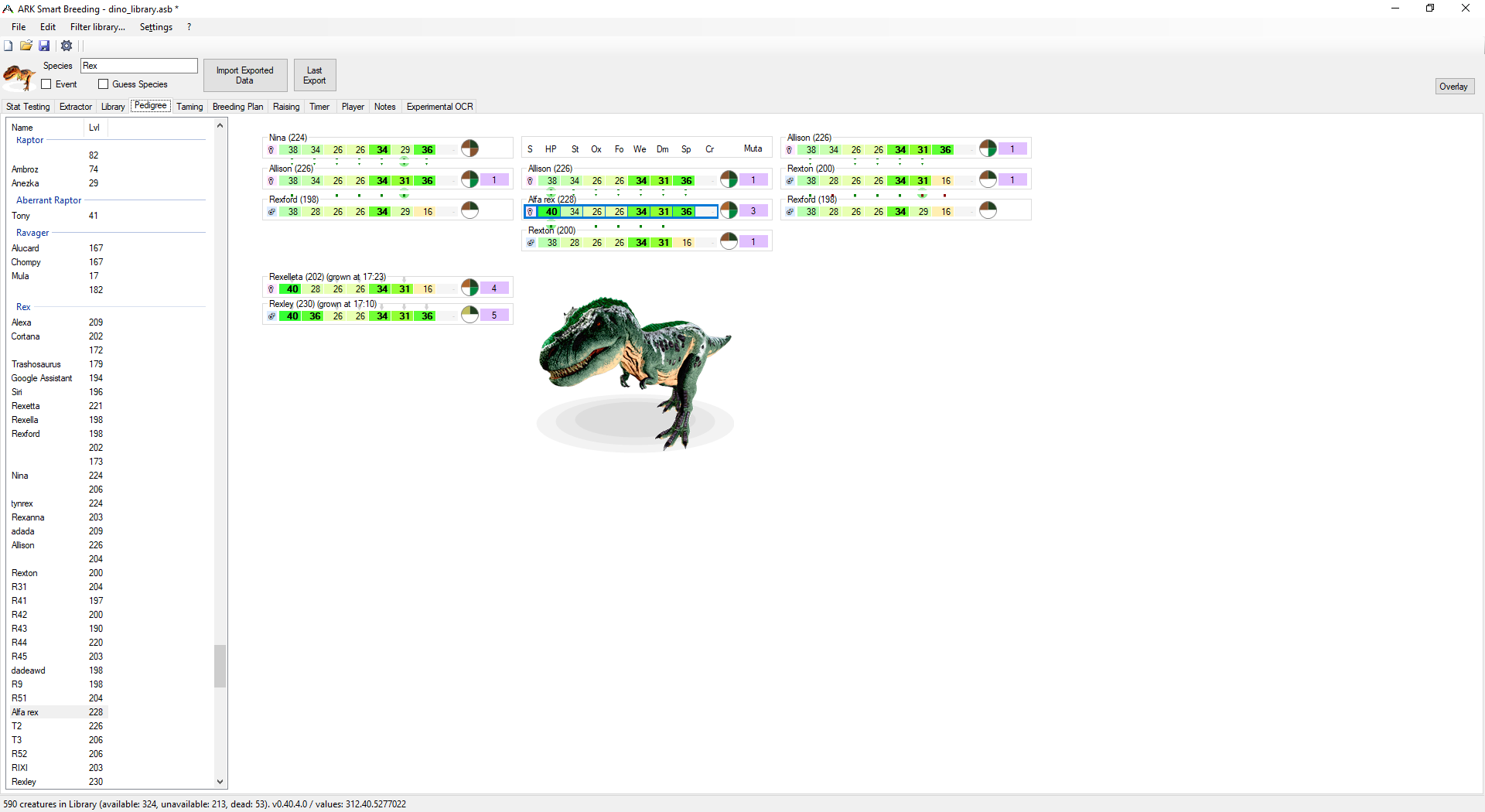Click the Rex species picture beside Species
The height and width of the screenshot is (812, 1485).
click(19, 77)
